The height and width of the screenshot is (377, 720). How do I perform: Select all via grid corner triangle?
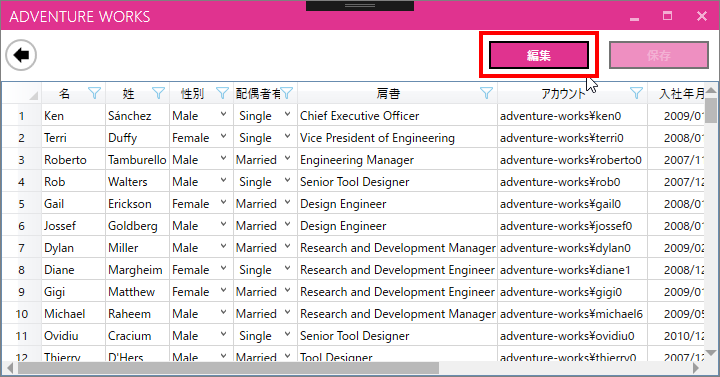[x=34, y=96]
